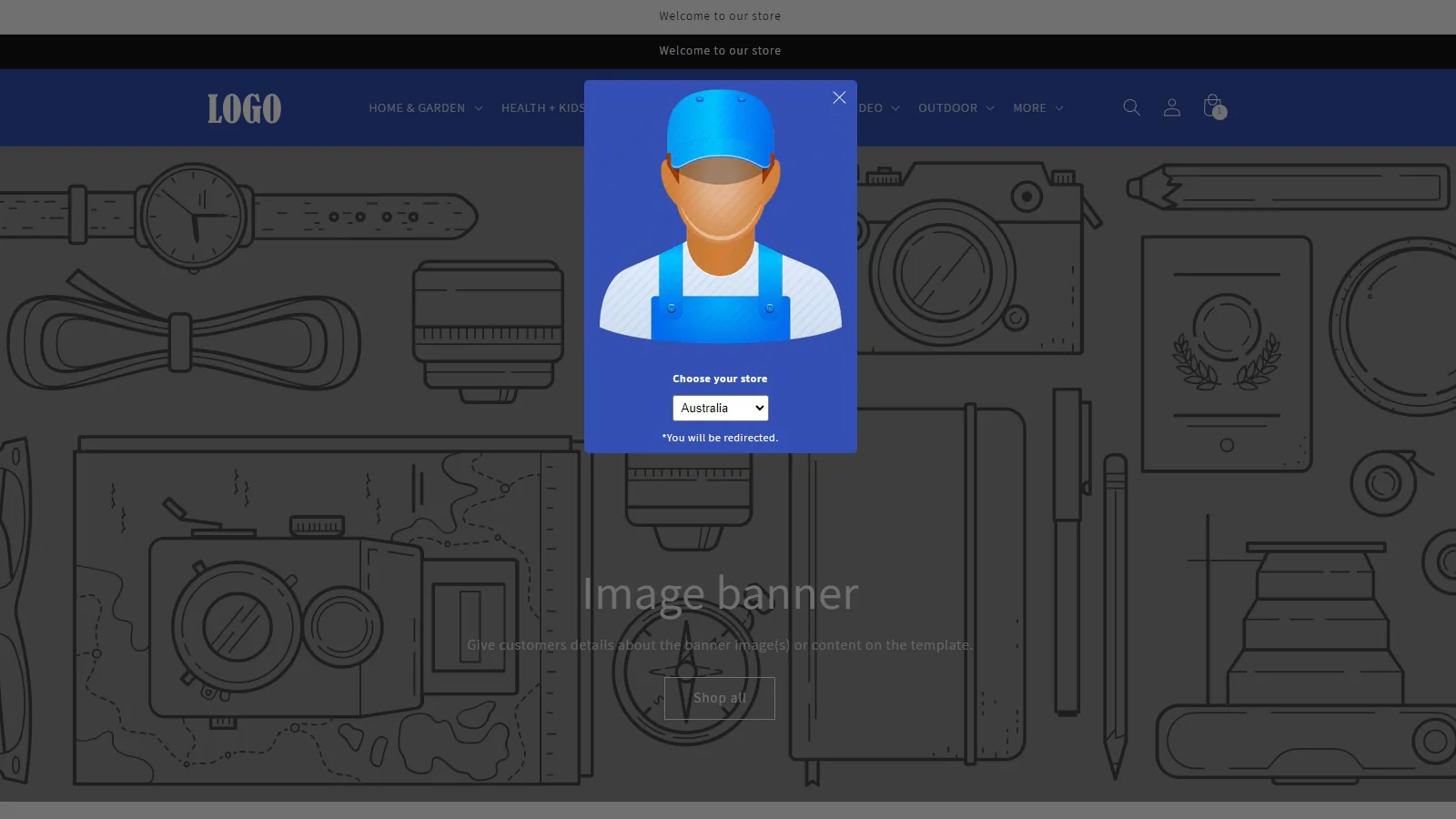Viewport: 1456px width, 819px height.
Task: Expand the chevron next to OUTDOOR
Action: (x=990, y=108)
